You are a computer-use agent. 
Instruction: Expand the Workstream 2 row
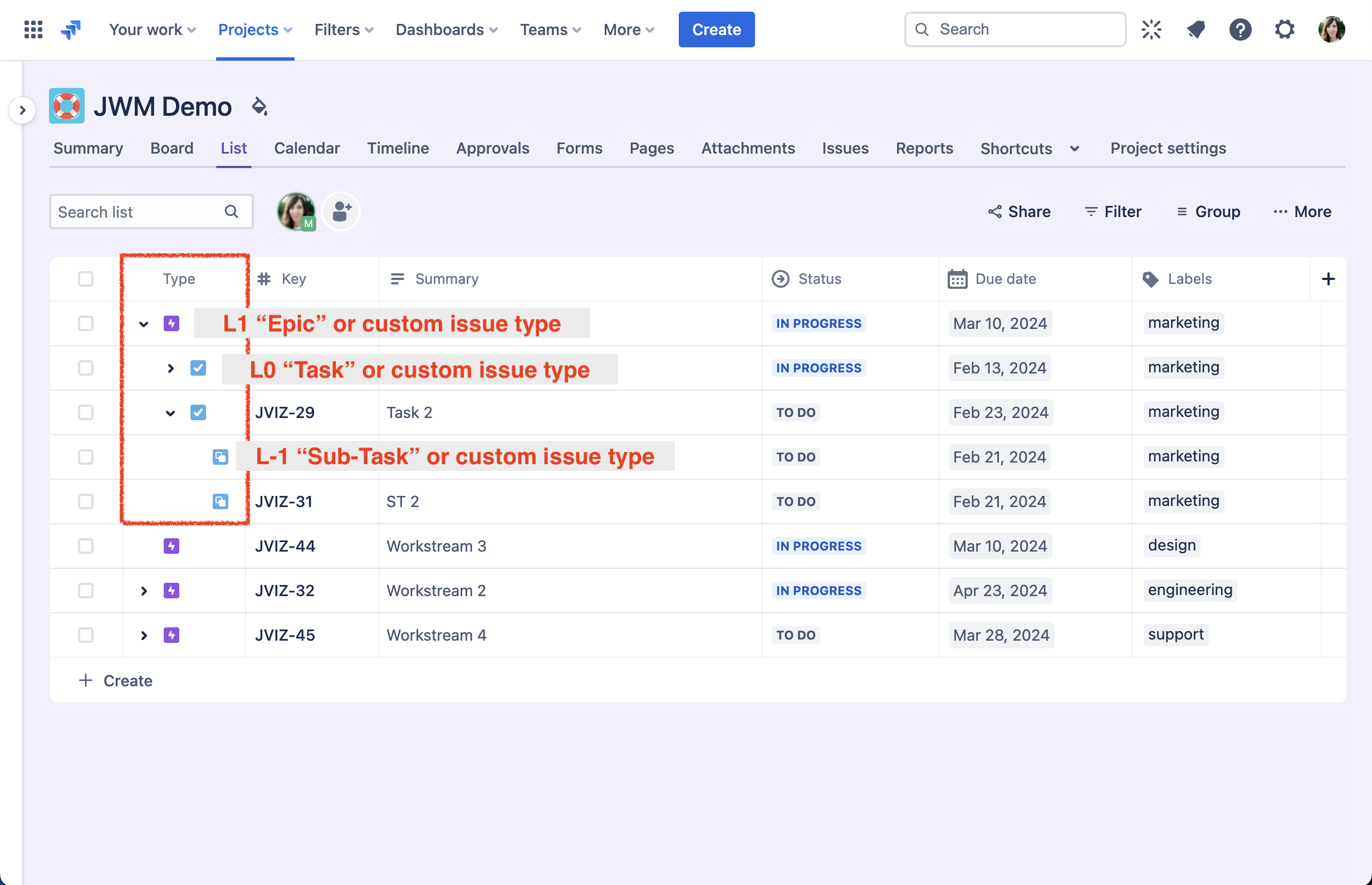[x=143, y=590]
